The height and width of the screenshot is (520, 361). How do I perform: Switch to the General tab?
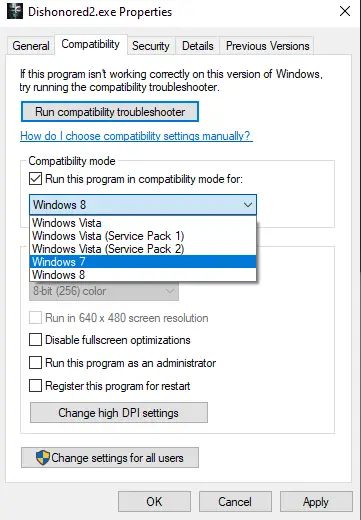[x=31, y=46]
